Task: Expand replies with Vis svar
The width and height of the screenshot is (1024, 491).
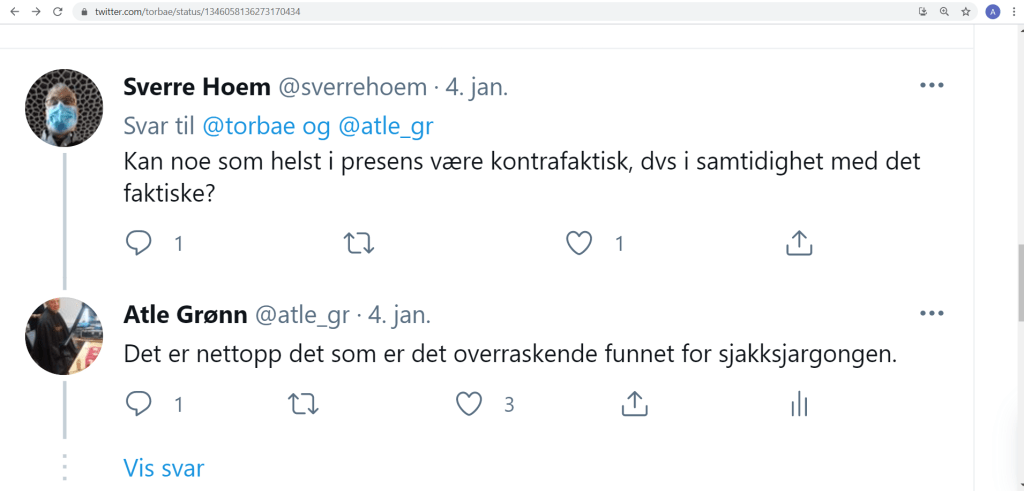Action: point(164,469)
